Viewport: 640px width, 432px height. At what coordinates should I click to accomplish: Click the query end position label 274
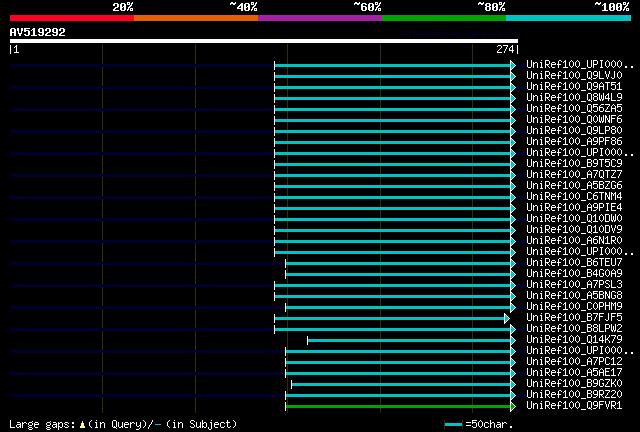click(x=505, y=49)
